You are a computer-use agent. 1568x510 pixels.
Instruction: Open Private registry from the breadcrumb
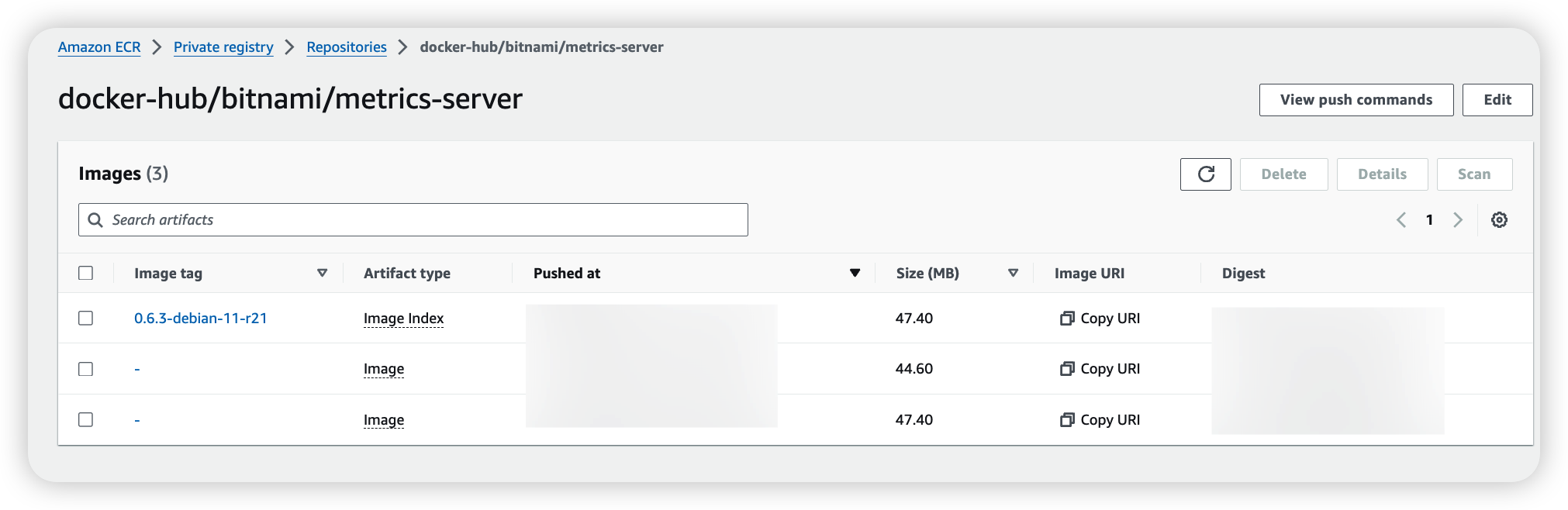[x=223, y=47]
